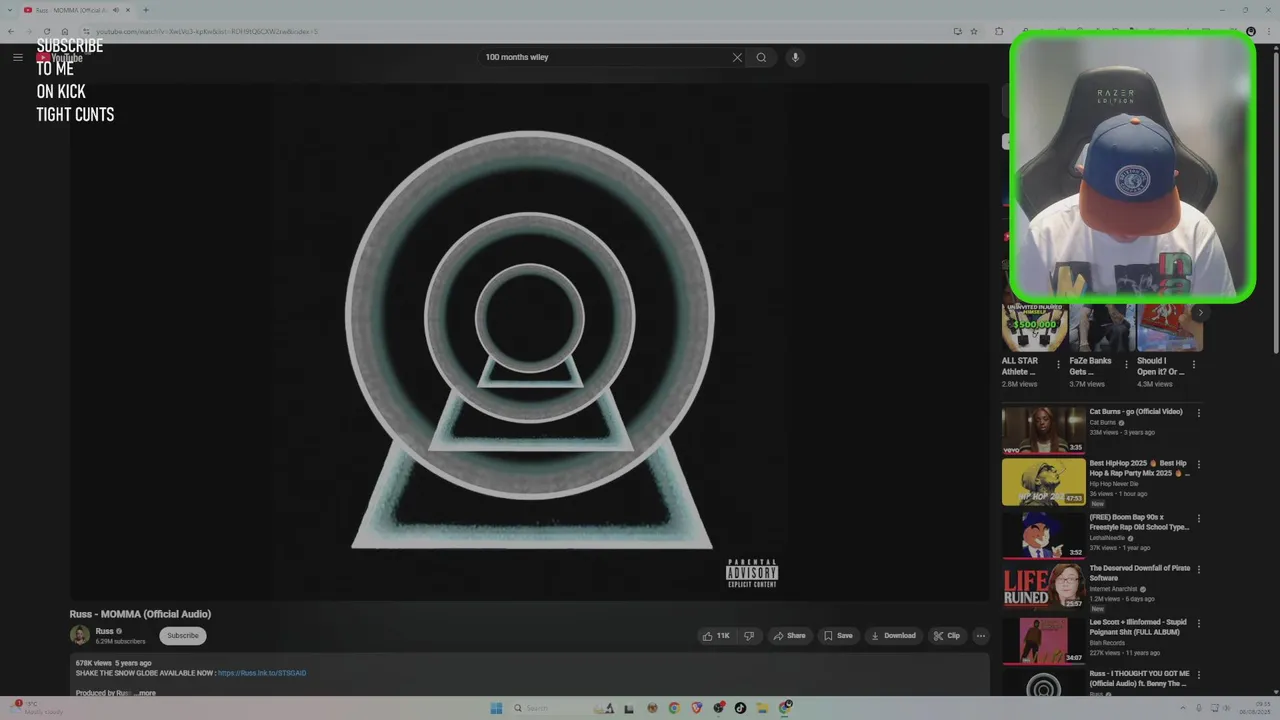Viewport: 1280px width, 720px height.
Task: Like the video showing 11K likes
Action: [x=717, y=635]
